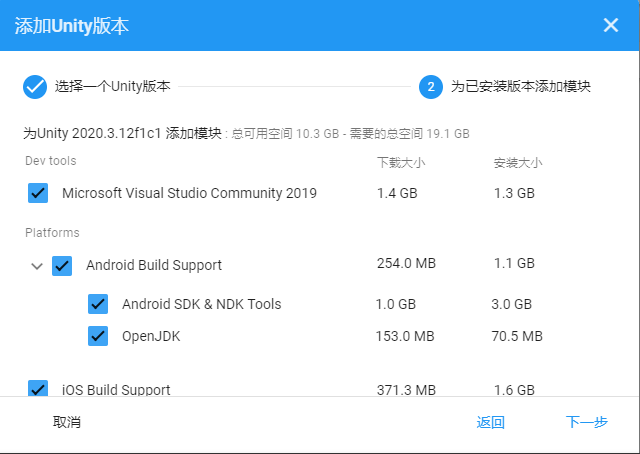
Task: Uncheck iOS Build Support checkbox
Action: click(38, 388)
